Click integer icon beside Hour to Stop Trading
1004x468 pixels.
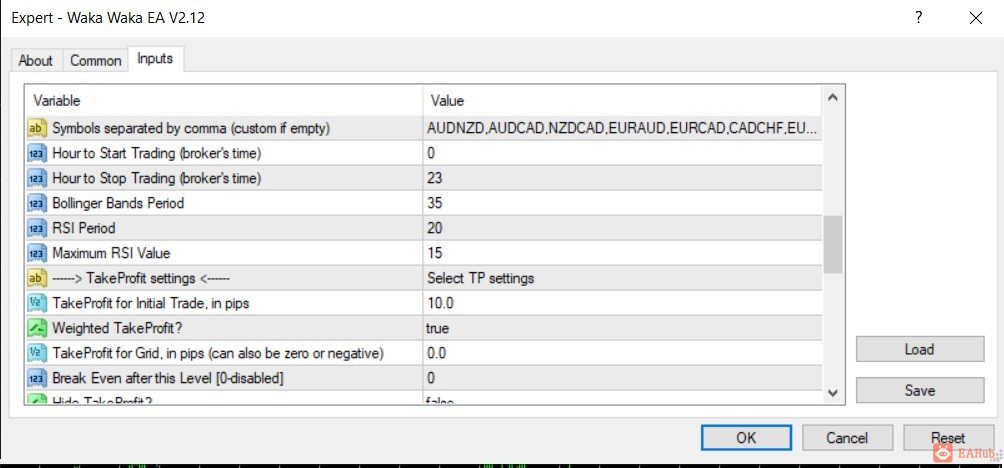coord(37,179)
